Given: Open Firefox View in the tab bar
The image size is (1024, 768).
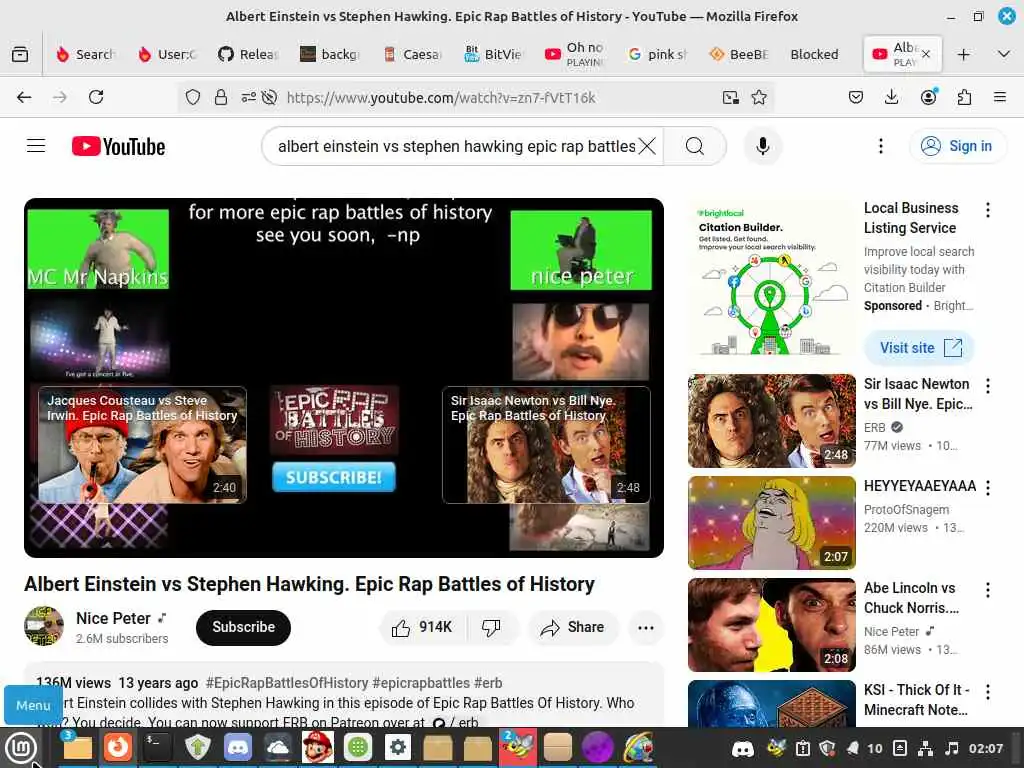Looking at the screenshot, I should tap(20, 54).
